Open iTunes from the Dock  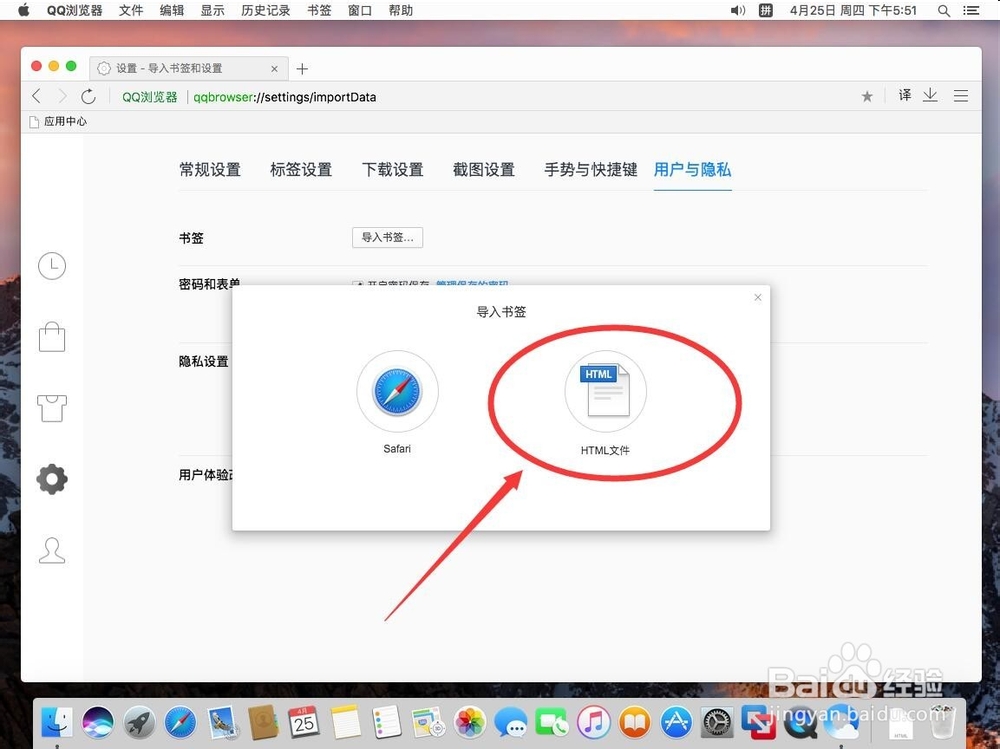pyautogui.click(x=594, y=722)
